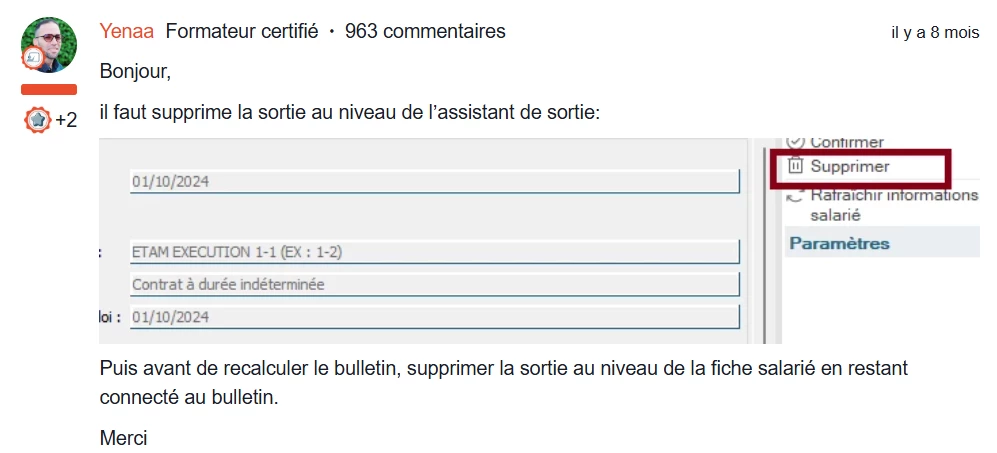Image resolution: width=997 pixels, height=453 pixels.
Task: Choose Confirmer in the side panel
Action: point(846,143)
